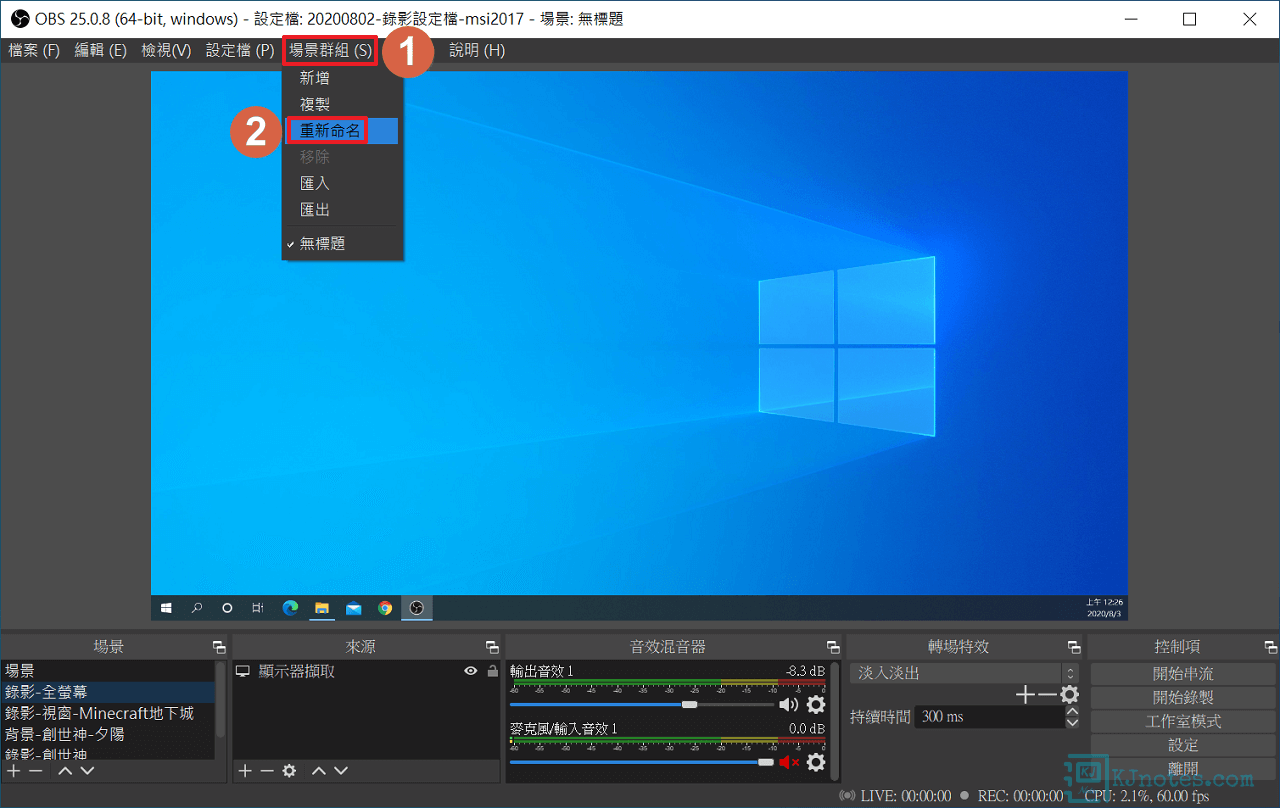Click the 開始錄製 button
1280x808 pixels.
coord(1183,697)
